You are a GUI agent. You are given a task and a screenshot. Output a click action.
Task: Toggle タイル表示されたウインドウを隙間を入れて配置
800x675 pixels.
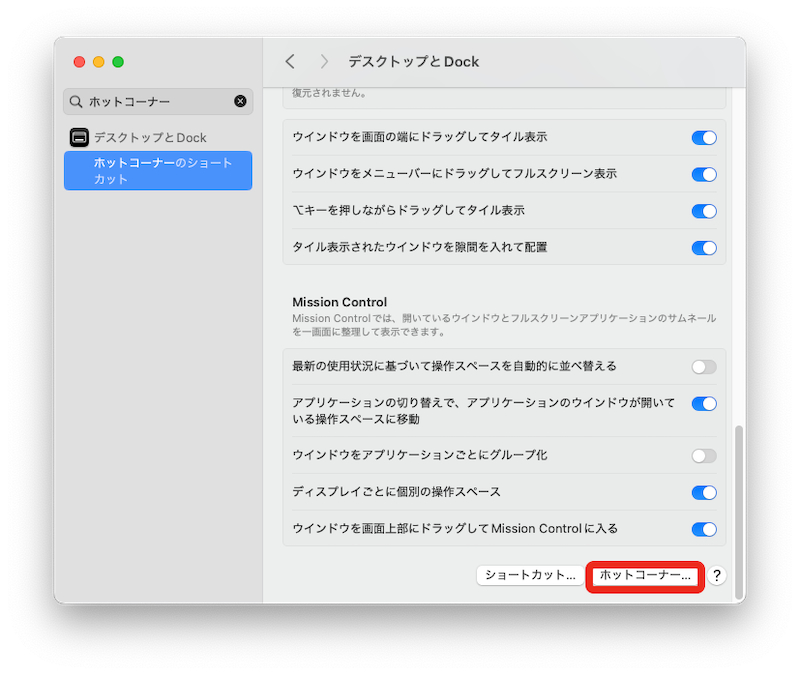[x=704, y=248]
